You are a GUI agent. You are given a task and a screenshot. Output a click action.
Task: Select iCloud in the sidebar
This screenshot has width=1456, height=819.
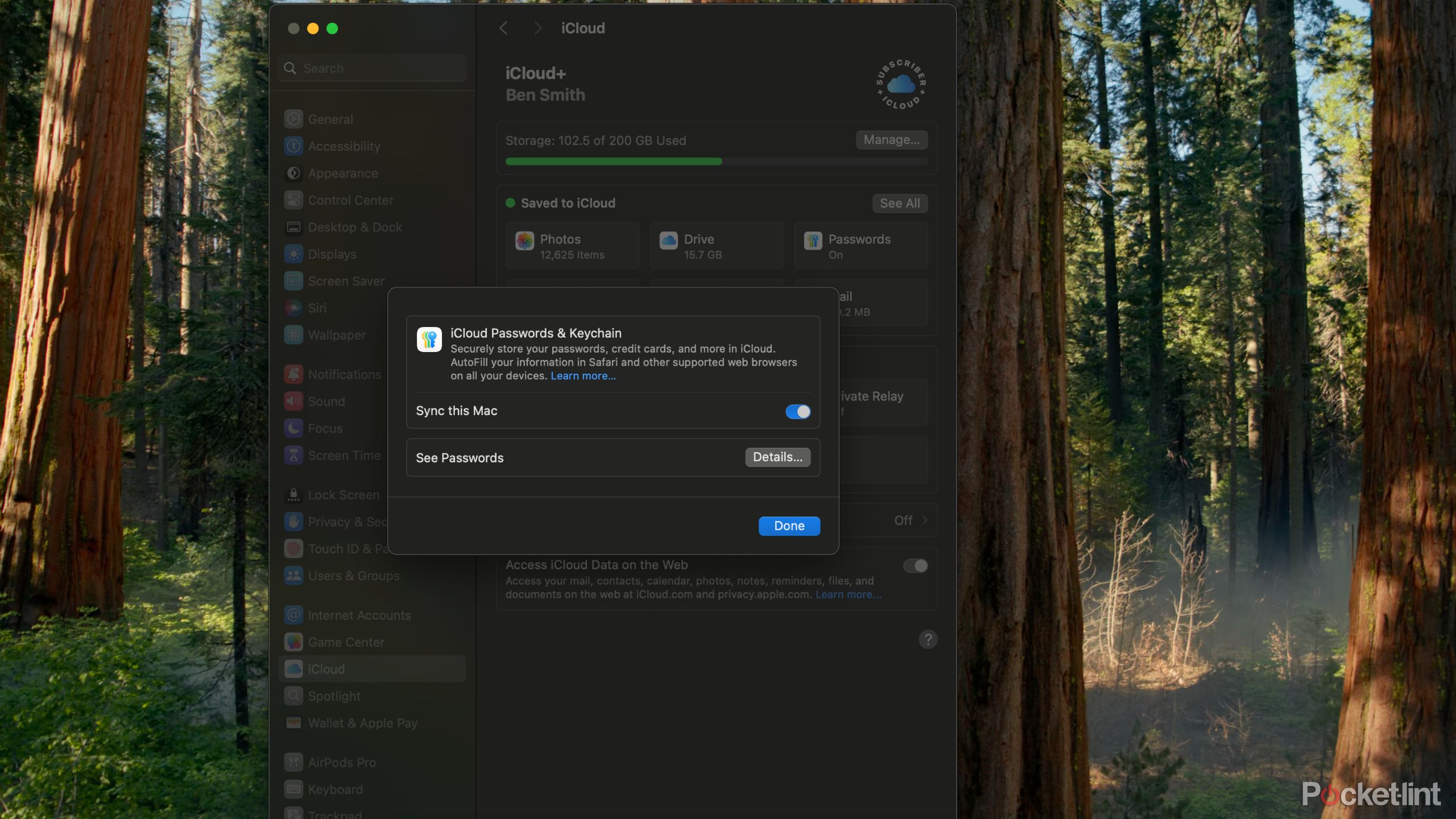(372, 669)
